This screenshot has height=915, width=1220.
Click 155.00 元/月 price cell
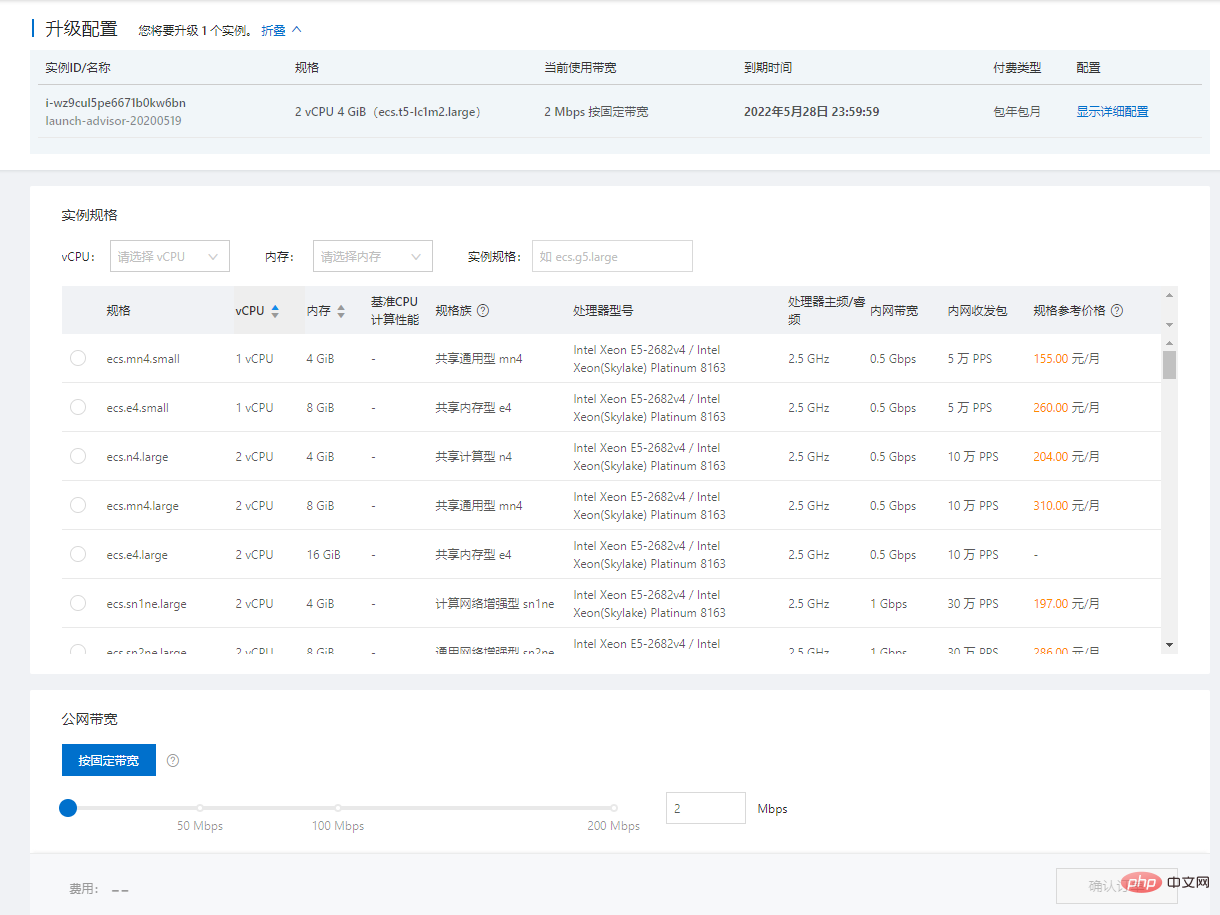(1066, 358)
